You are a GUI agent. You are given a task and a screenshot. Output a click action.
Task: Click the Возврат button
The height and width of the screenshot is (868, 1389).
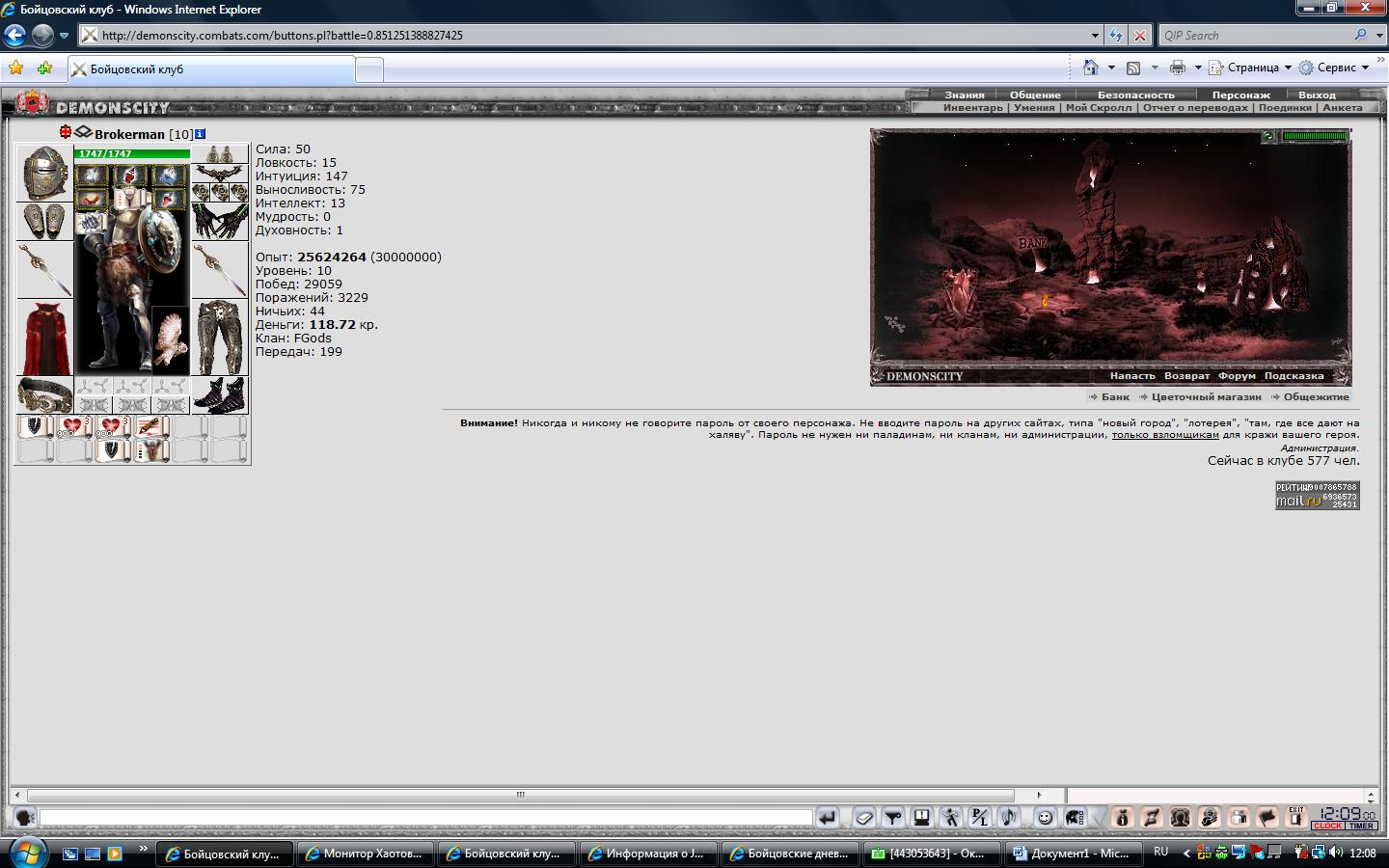1186,376
